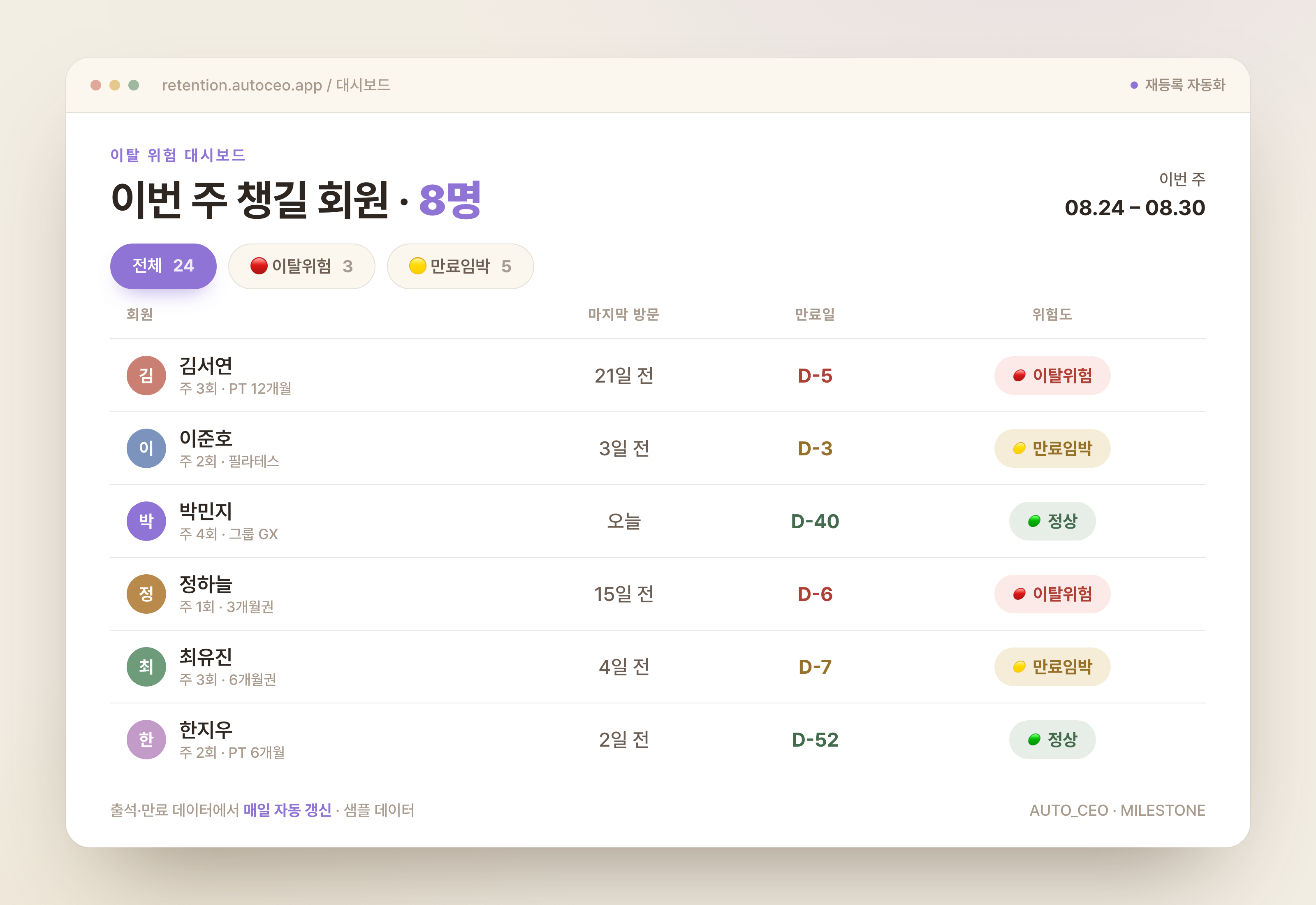
Task: Click the 오늘 last visit cell
Action: click(x=623, y=521)
